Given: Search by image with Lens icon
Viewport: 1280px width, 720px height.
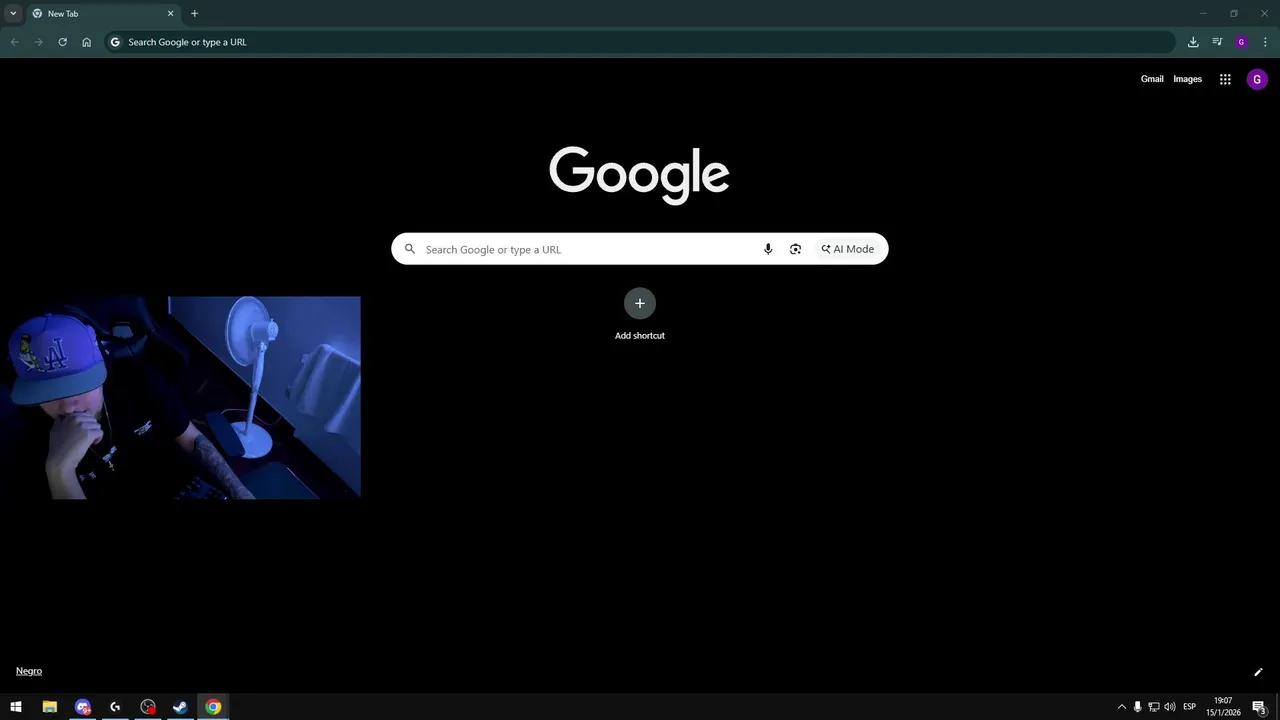Looking at the screenshot, I should [x=795, y=249].
